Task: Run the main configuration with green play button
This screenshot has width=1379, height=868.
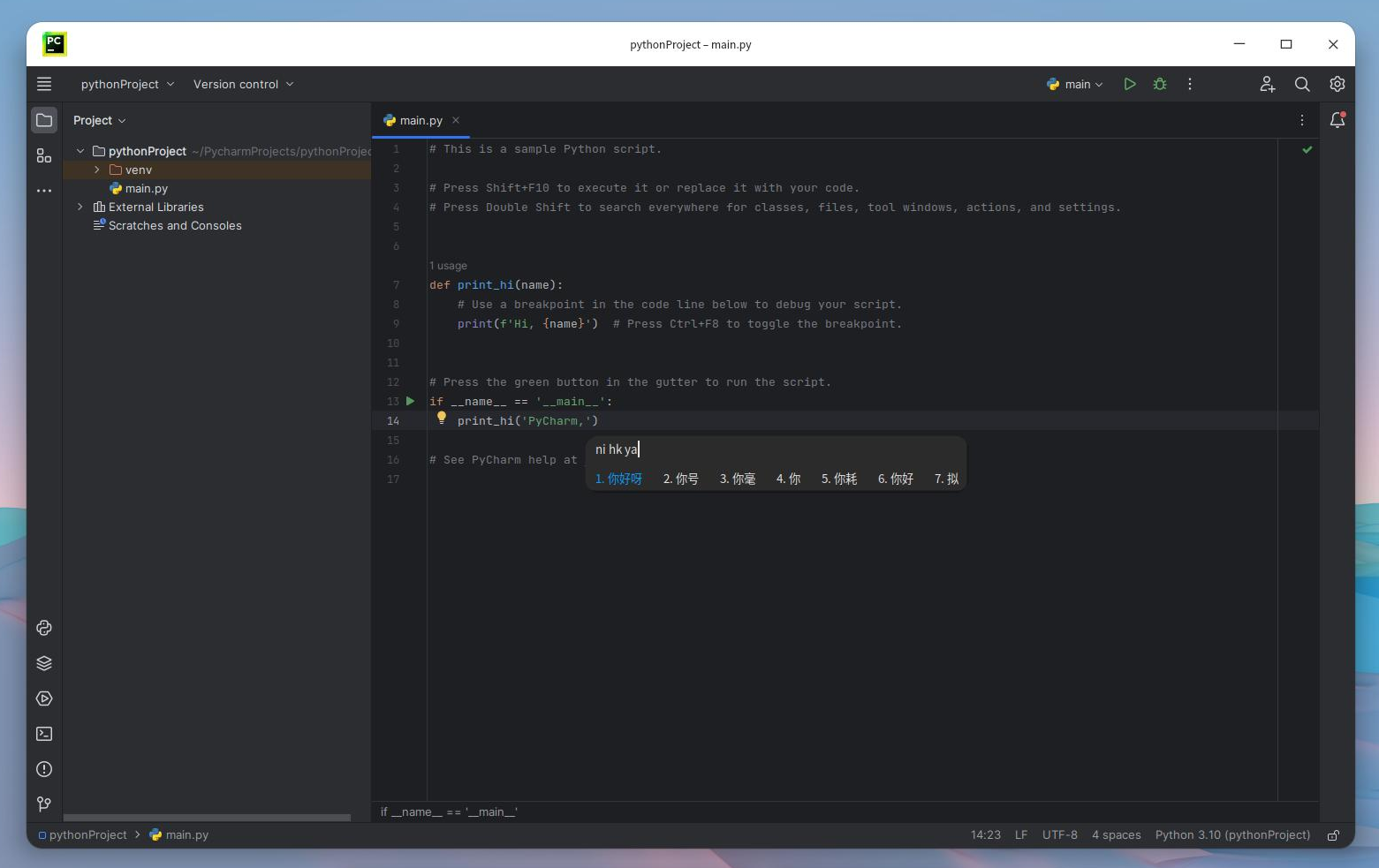Action: (x=1129, y=84)
